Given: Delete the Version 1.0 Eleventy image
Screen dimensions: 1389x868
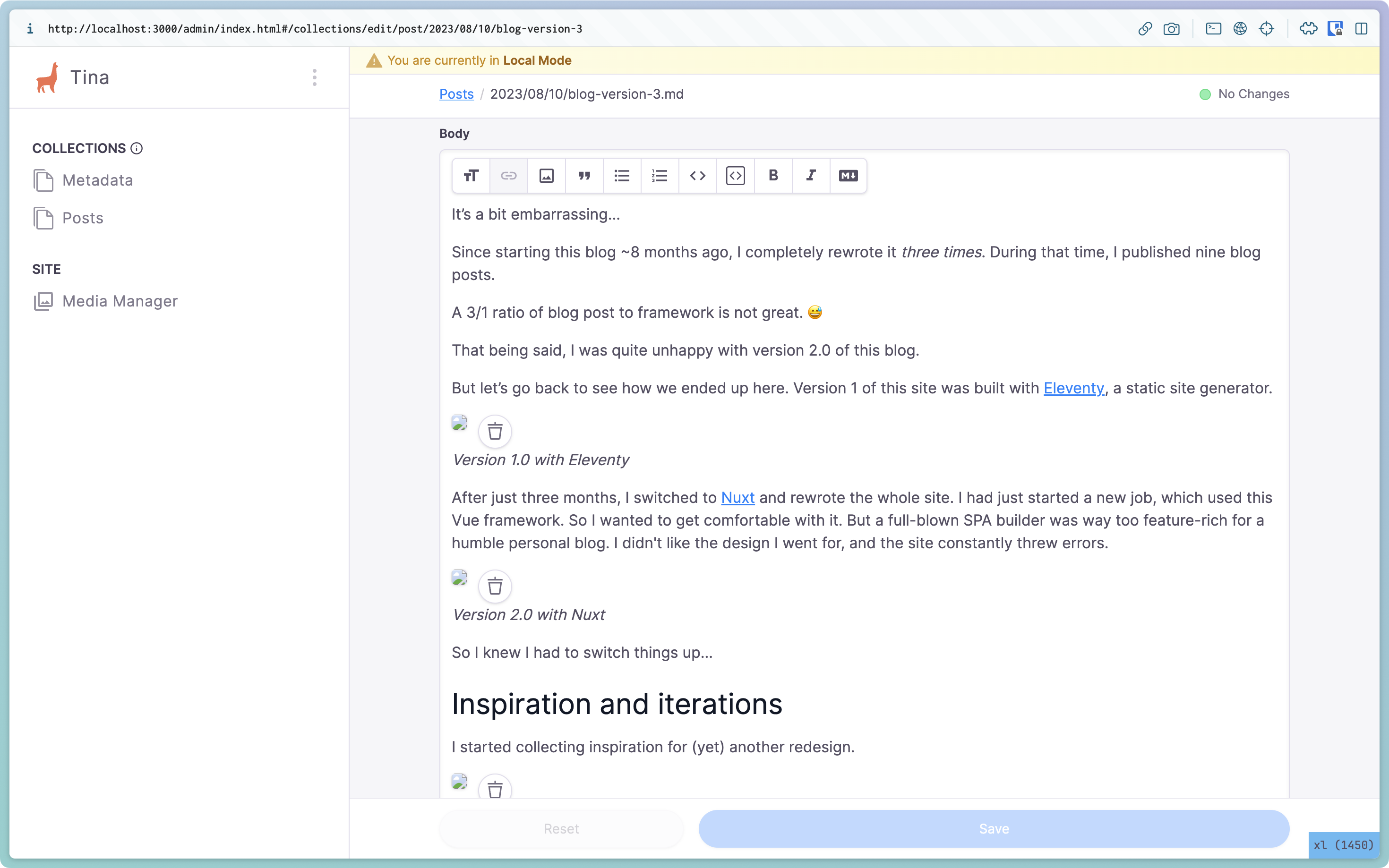Looking at the screenshot, I should (494, 431).
